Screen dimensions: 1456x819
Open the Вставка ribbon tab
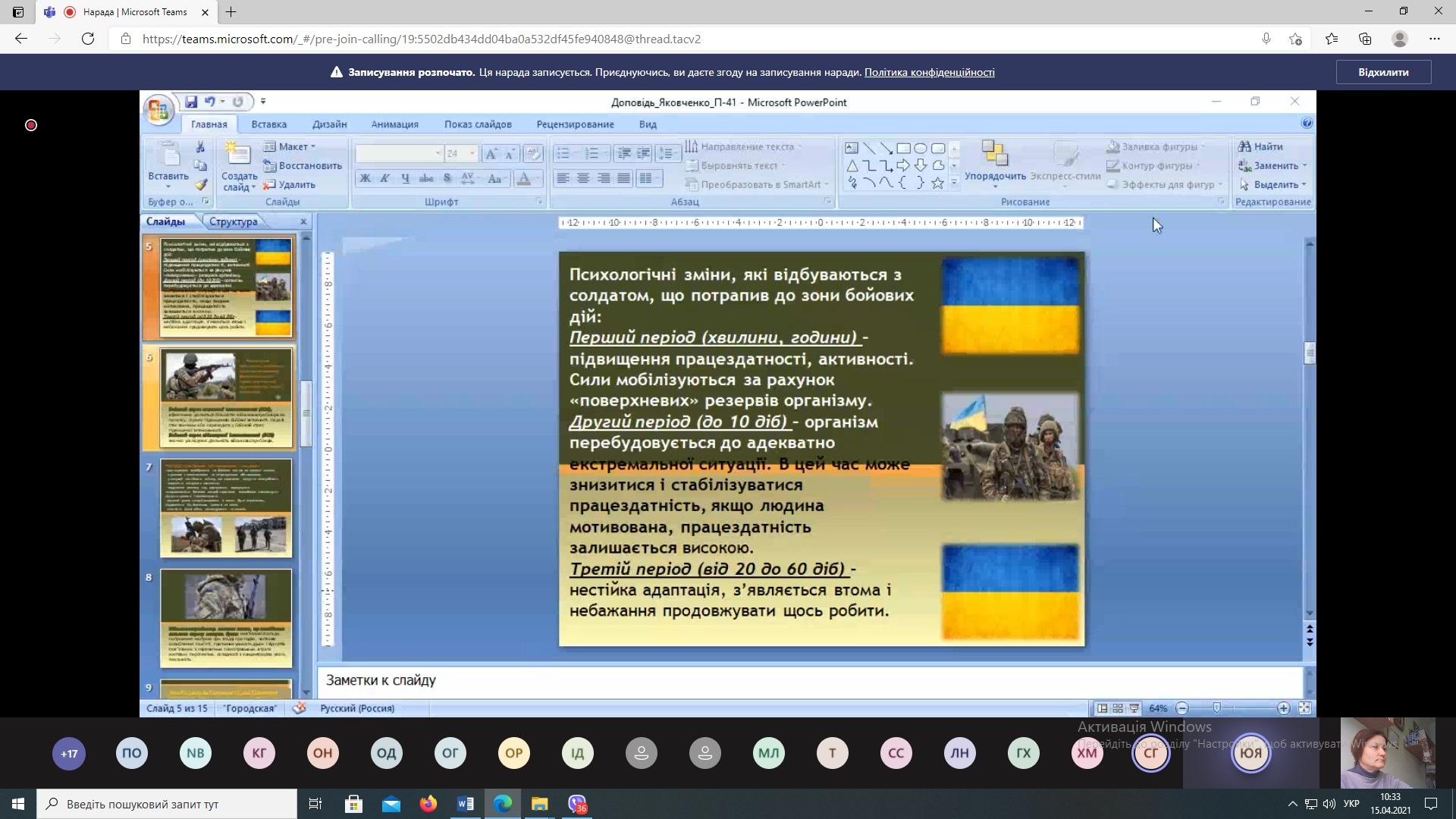click(x=268, y=124)
